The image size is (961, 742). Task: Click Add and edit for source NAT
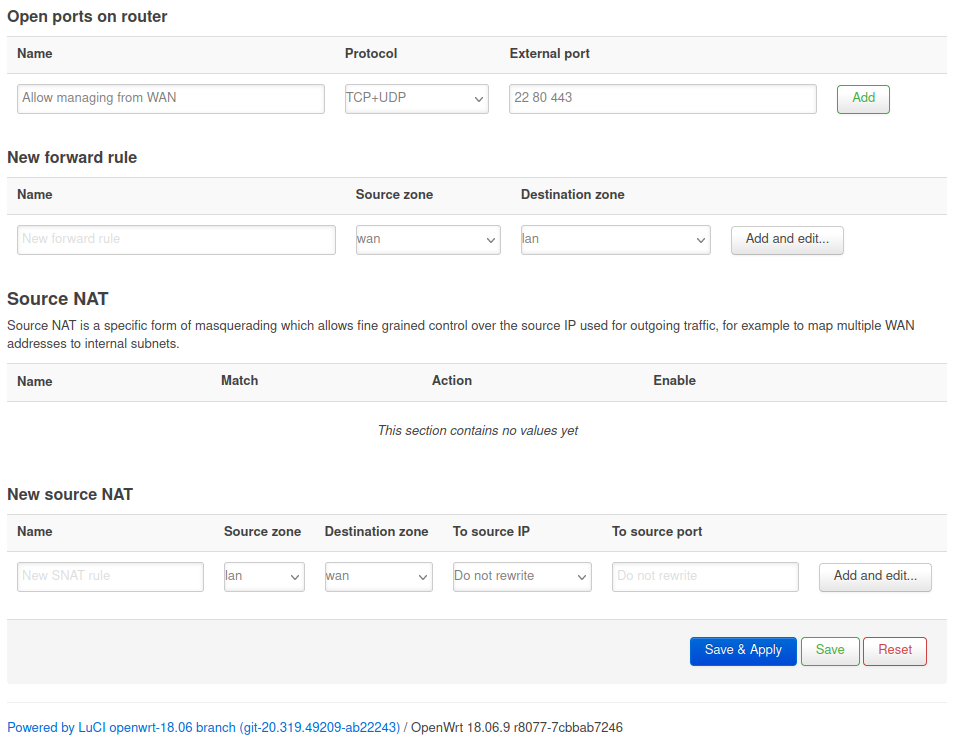(875, 577)
